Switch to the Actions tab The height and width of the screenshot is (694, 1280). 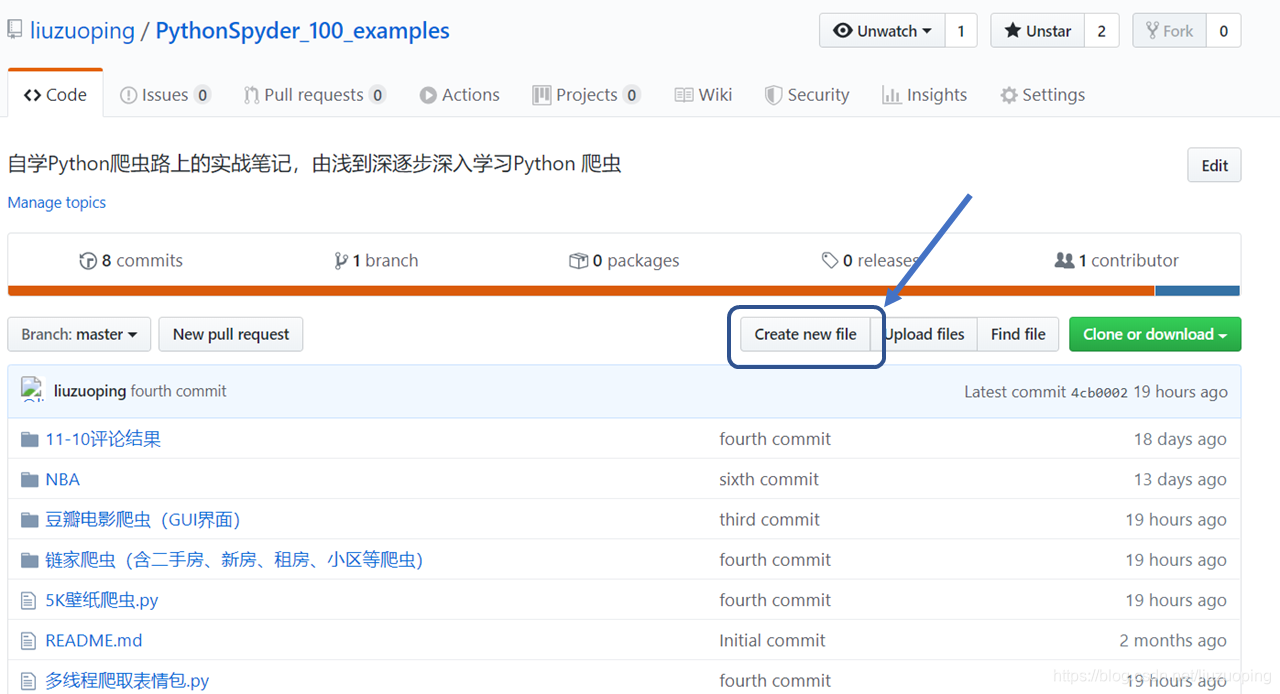click(460, 95)
